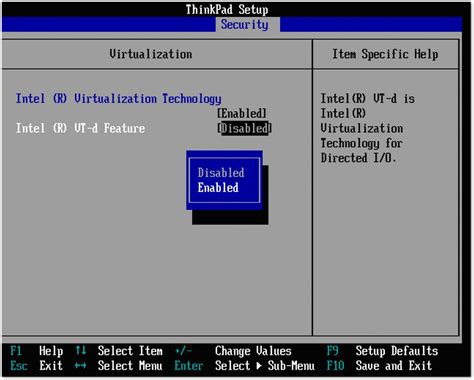Click the left/right arrows Select Menu icon
Viewport: 474px width, 380px height.
[81, 366]
